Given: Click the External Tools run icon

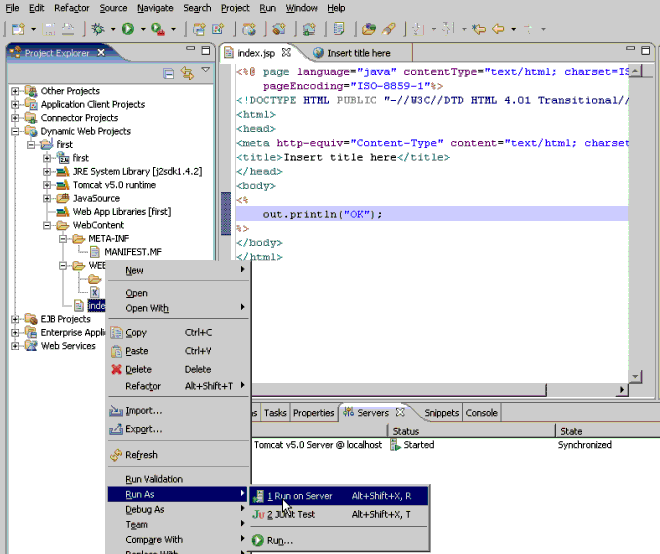Looking at the screenshot, I should coord(158,29).
